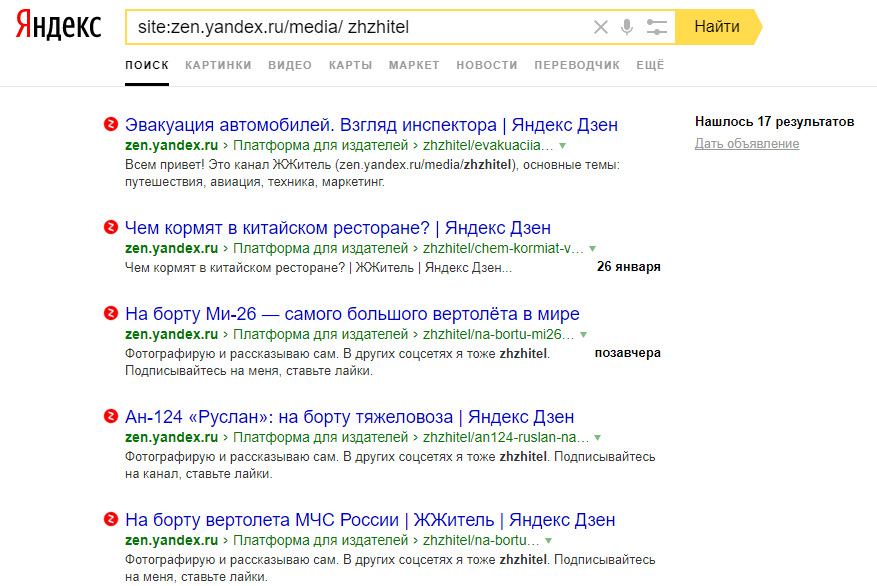The height and width of the screenshot is (586, 877).
Task: Activate voice search microphone icon
Action: coord(627,27)
